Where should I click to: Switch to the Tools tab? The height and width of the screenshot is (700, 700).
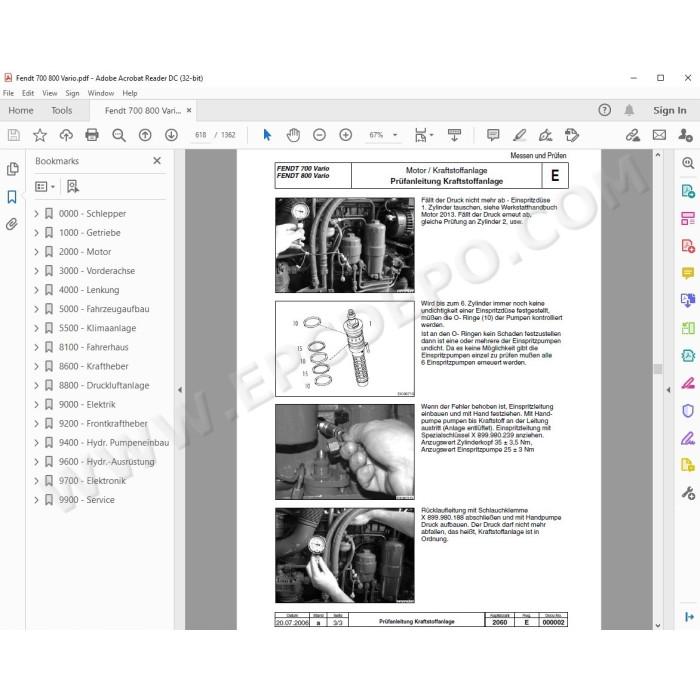62,110
